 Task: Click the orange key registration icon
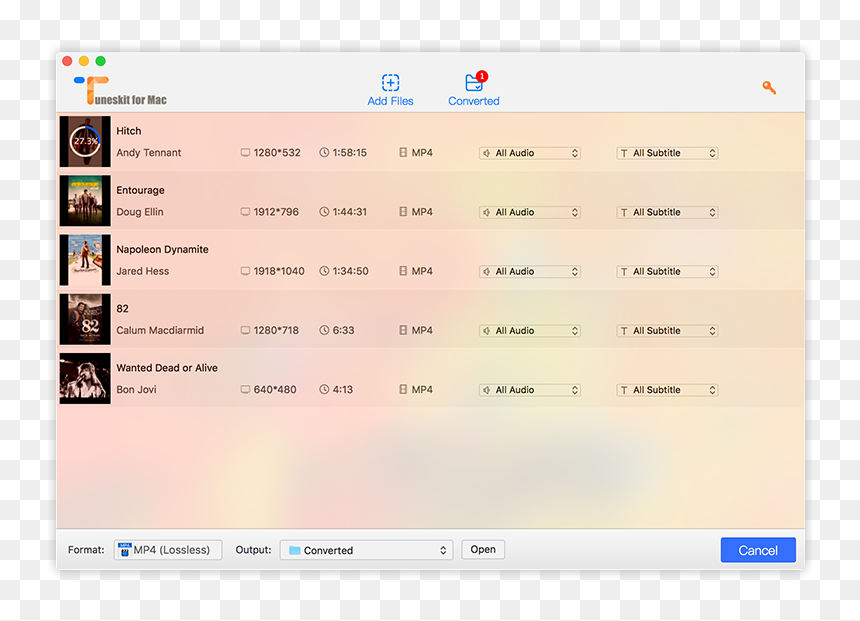[769, 87]
